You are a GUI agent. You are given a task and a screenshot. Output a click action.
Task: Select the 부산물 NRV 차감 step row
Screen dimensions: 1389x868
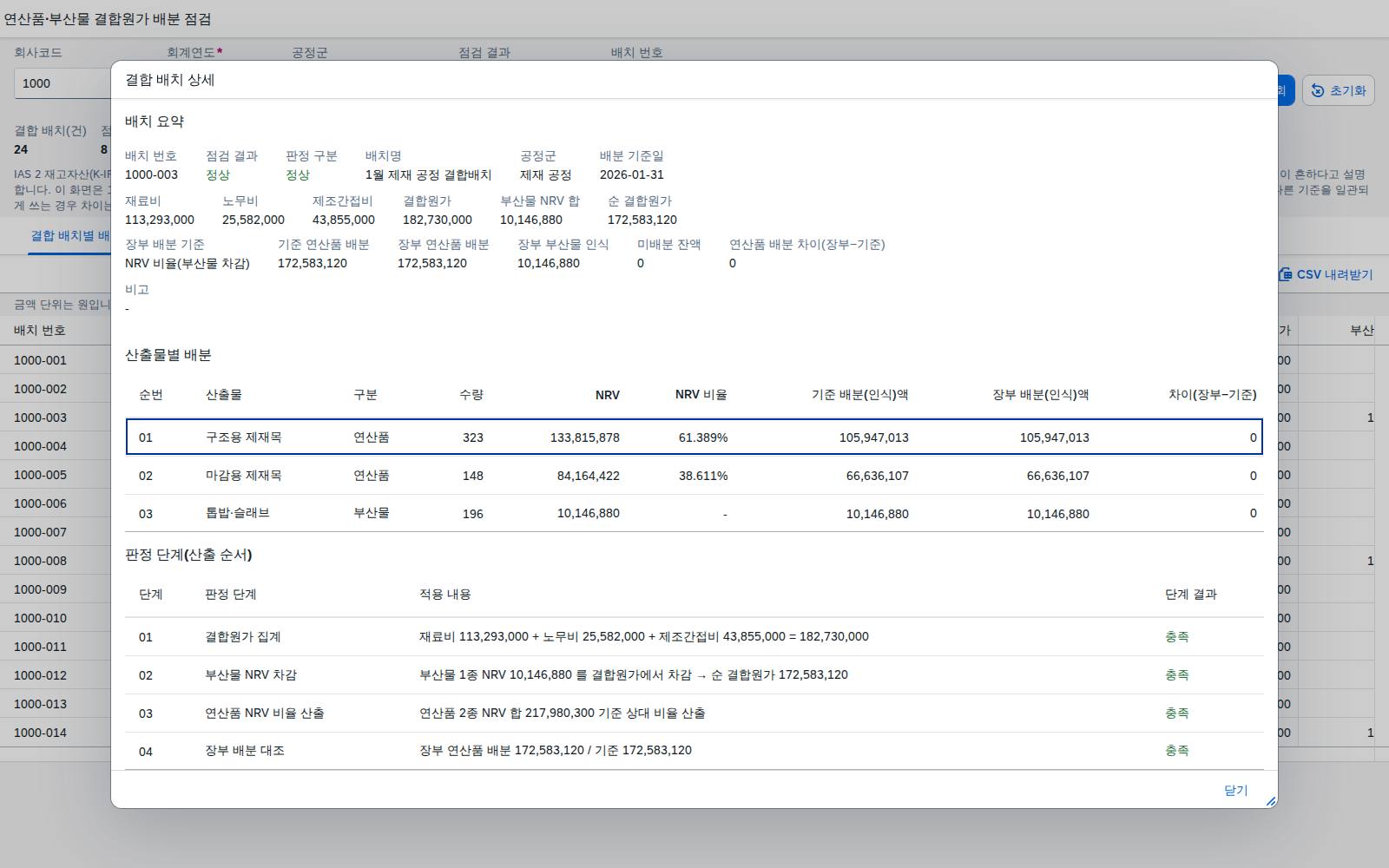pos(694,675)
